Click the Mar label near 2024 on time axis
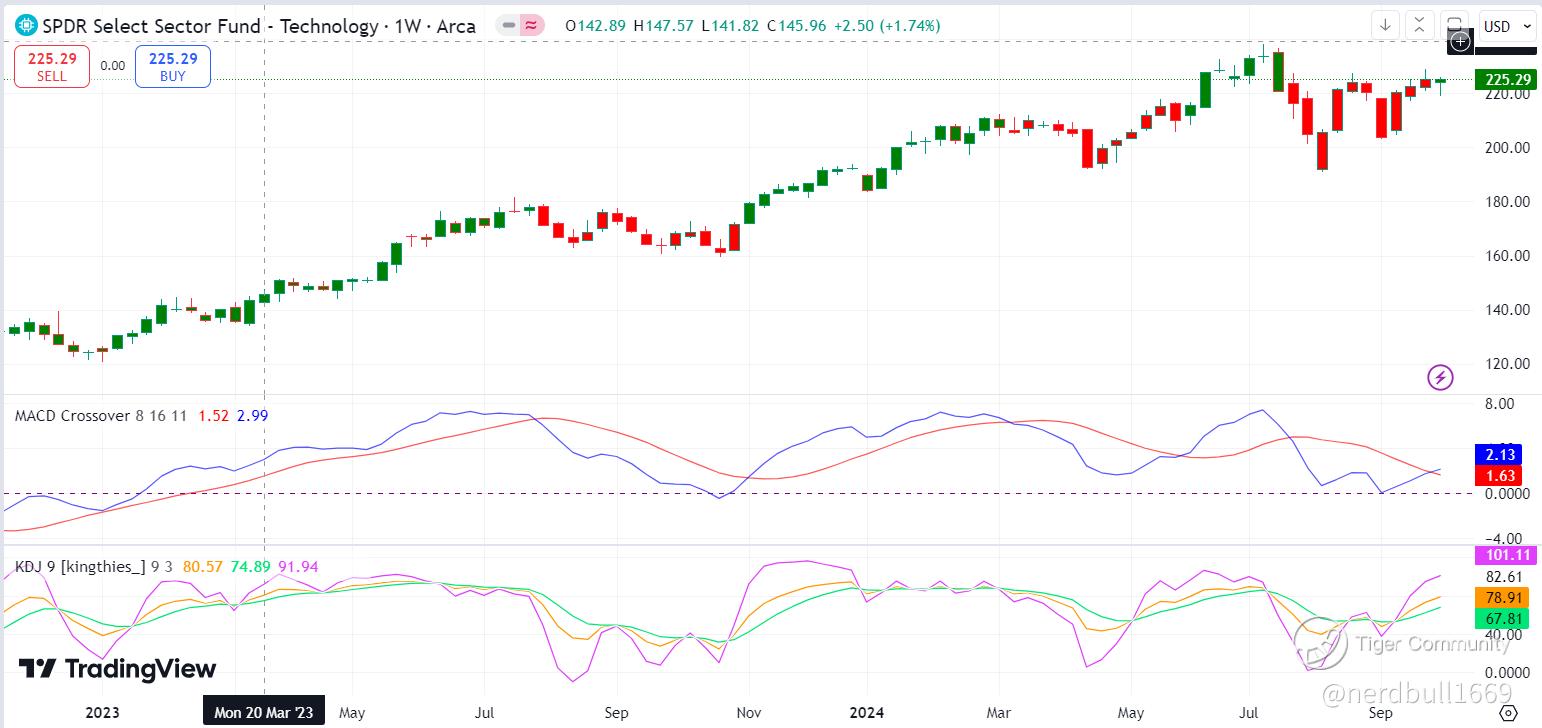This screenshot has height=728, width=1542. 999,713
